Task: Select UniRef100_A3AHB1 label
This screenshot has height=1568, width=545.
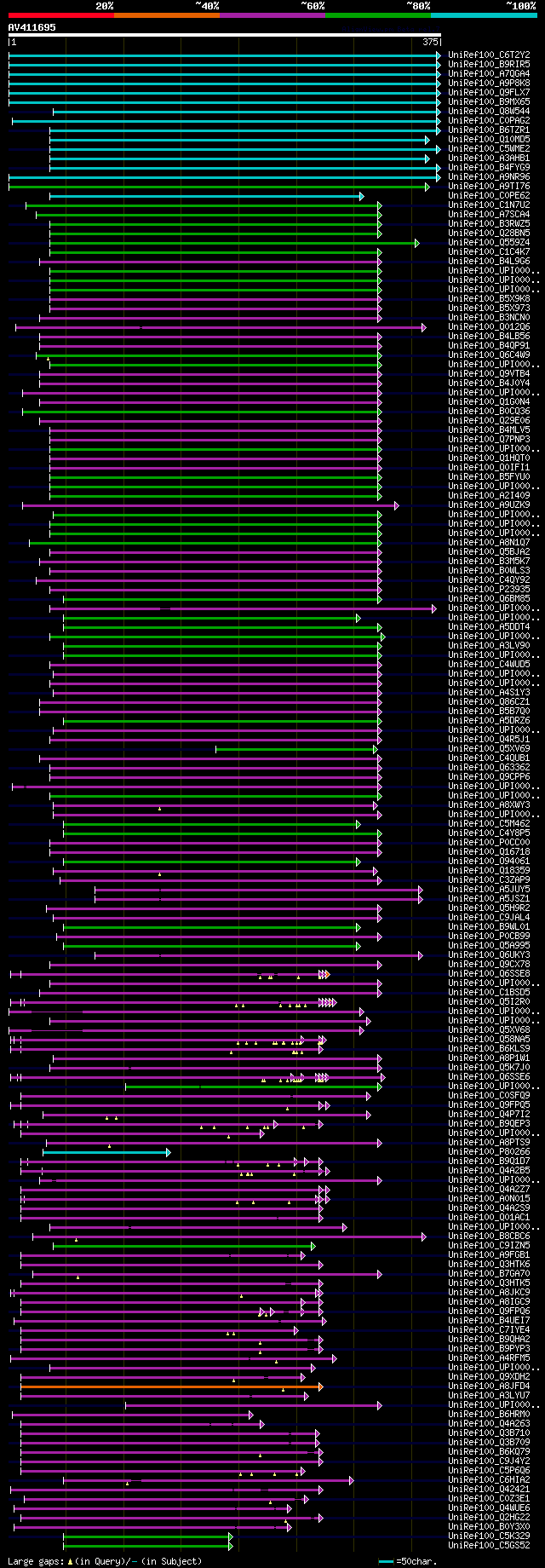Action: pyautogui.click(x=489, y=158)
